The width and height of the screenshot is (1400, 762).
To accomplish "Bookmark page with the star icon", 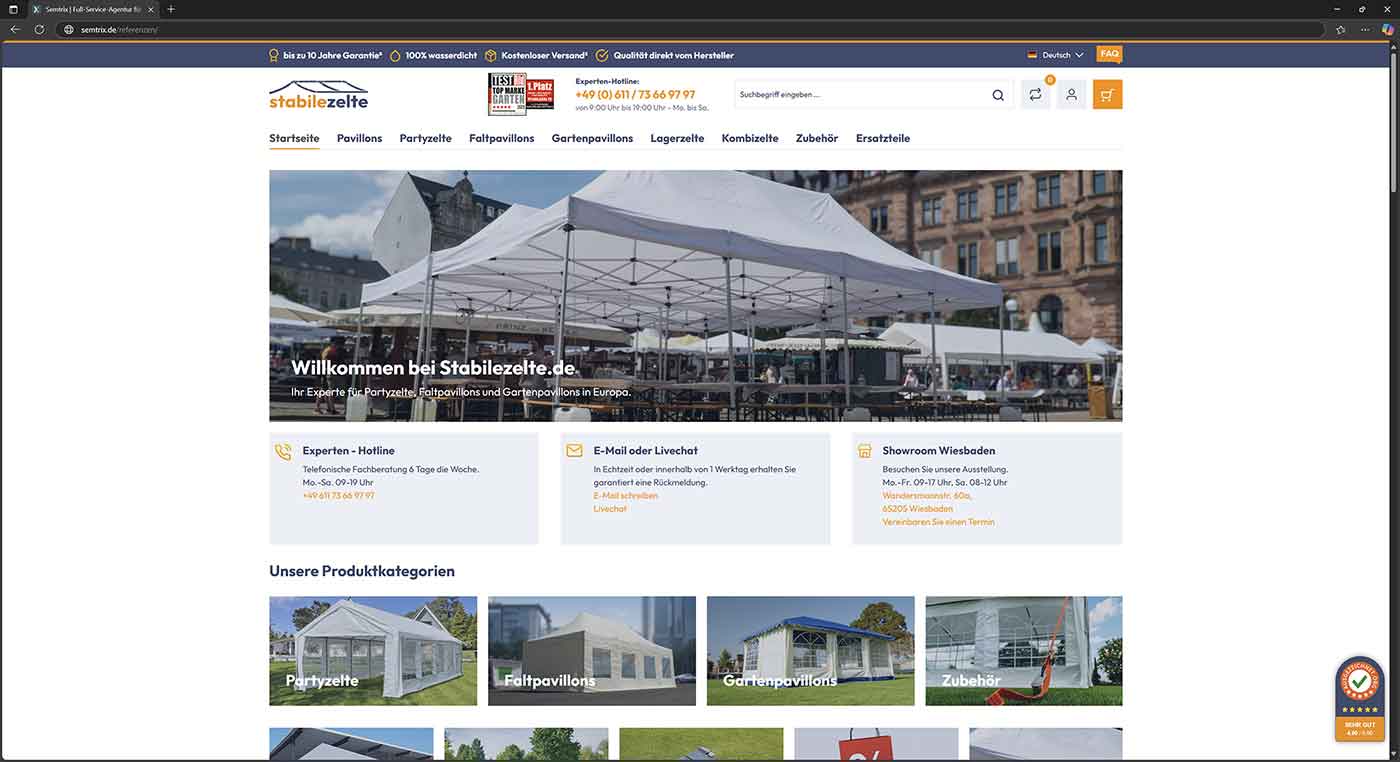I will click(x=1340, y=29).
